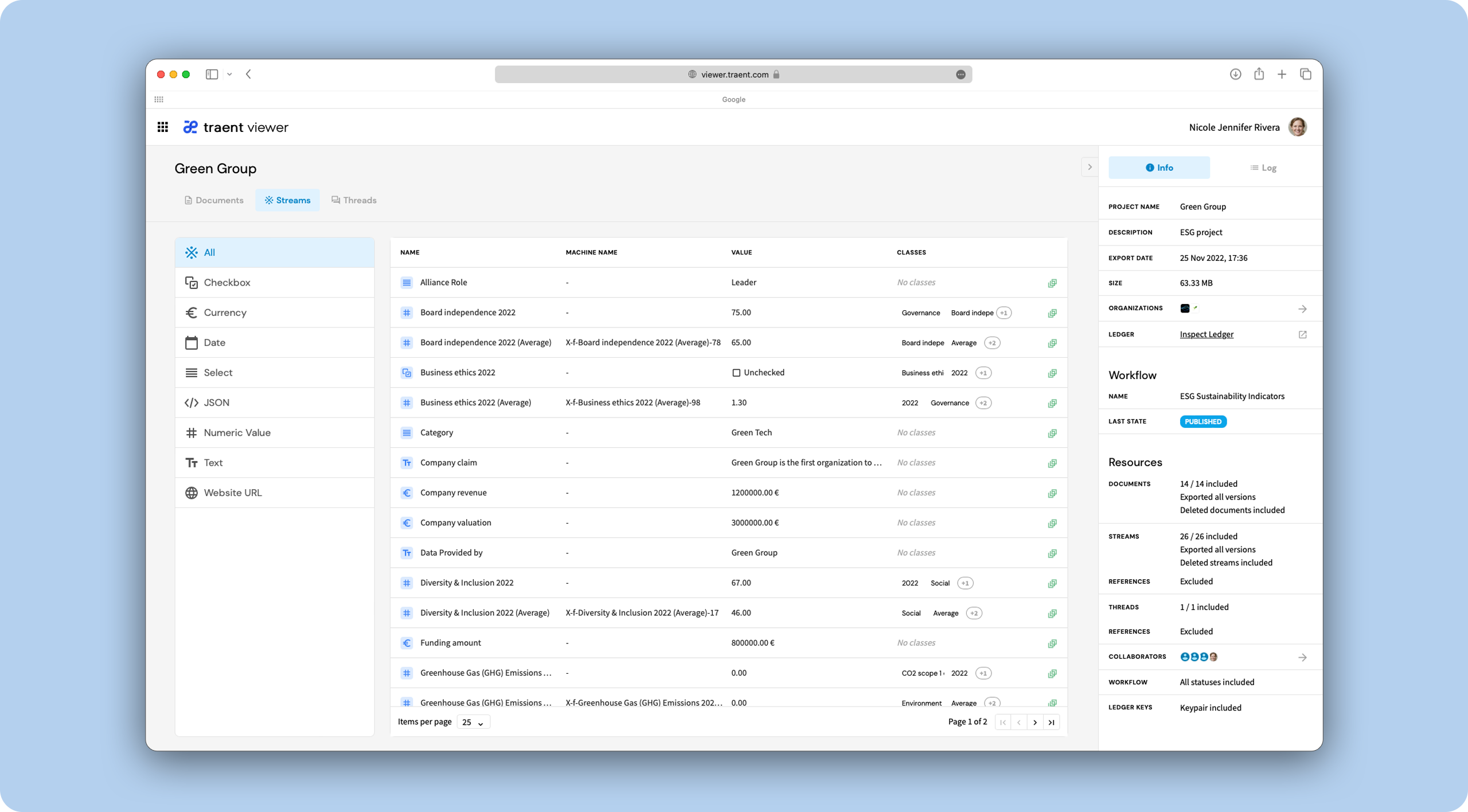Select the Info panel tab
The width and height of the screenshot is (1468, 812).
point(1159,167)
